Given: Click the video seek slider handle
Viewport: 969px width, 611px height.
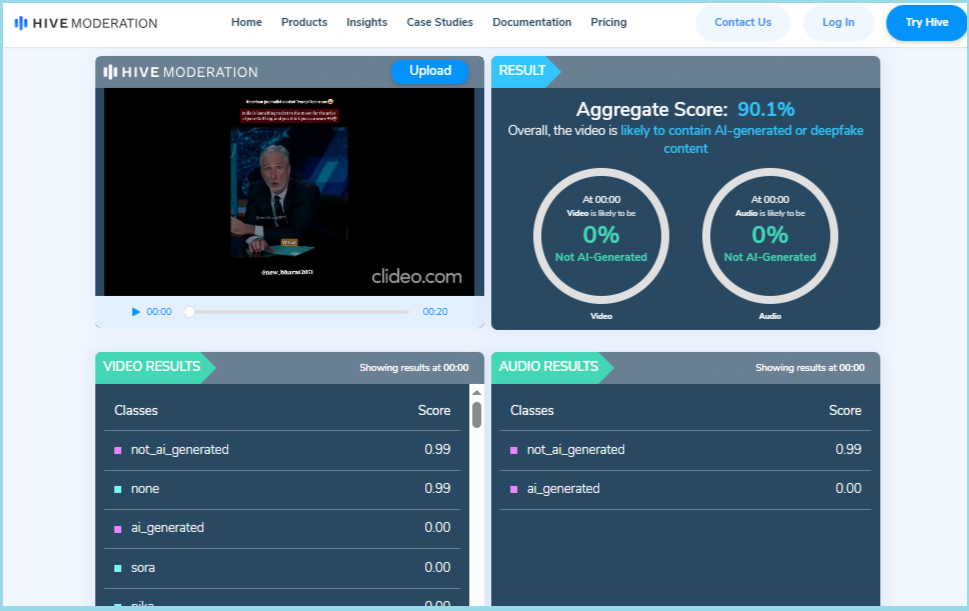Looking at the screenshot, I should [190, 312].
